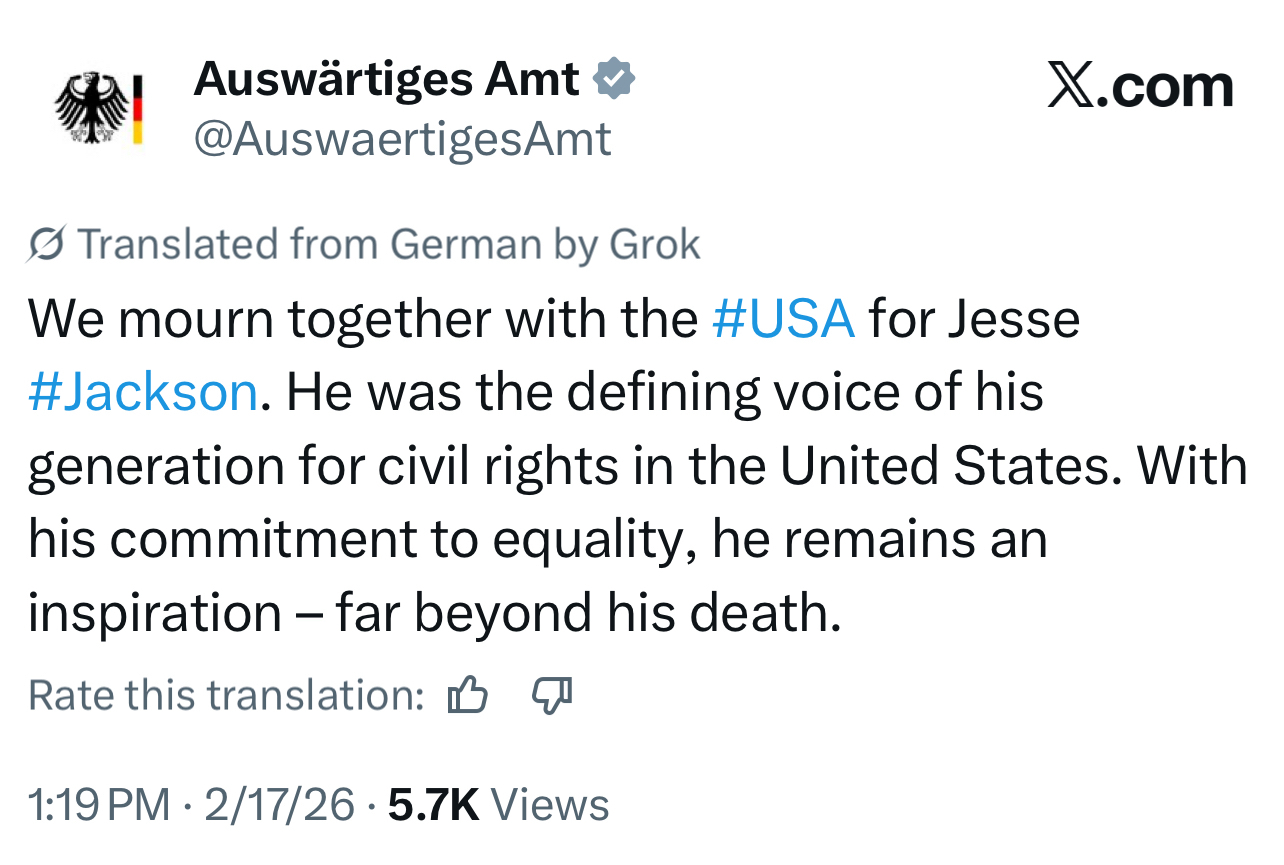Open the #USA hashtag
1284x865 pixels.
click(783, 319)
